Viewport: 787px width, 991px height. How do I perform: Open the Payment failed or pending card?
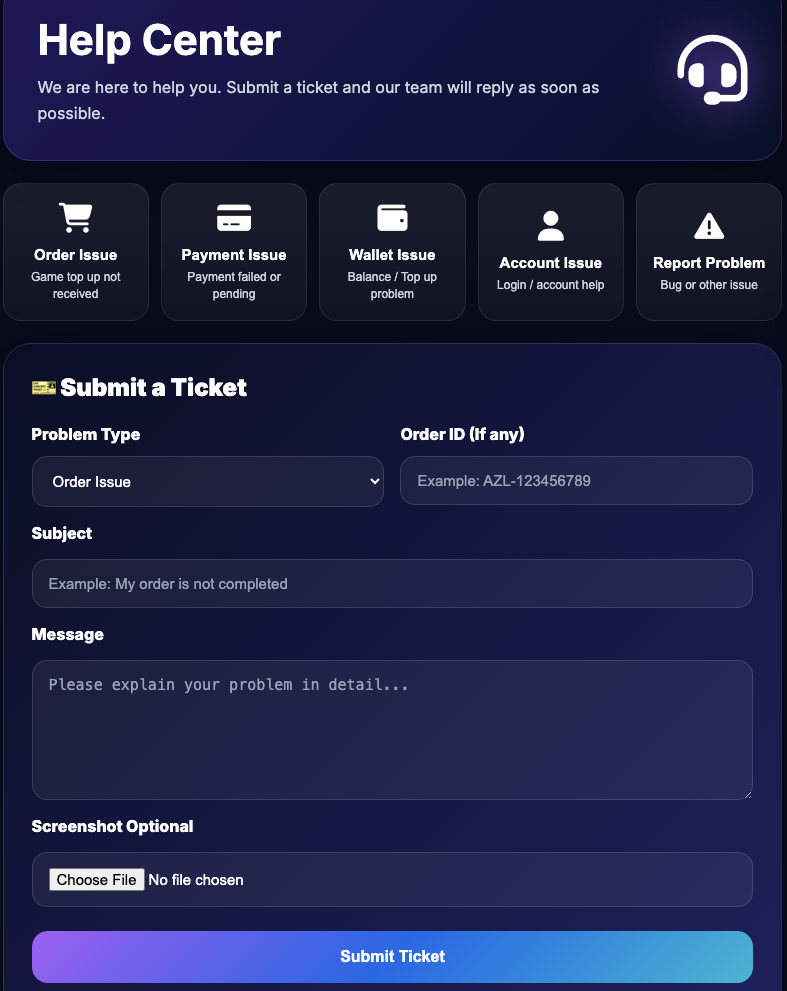[234, 252]
